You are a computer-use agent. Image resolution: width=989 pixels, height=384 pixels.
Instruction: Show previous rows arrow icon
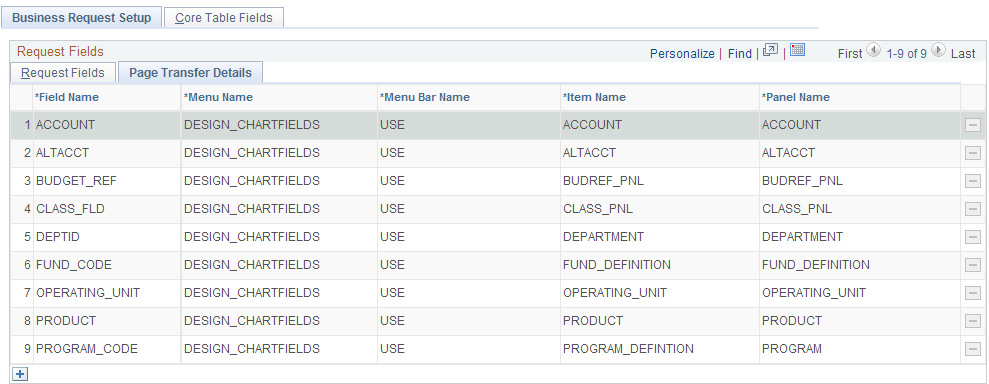pyautogui.click(x=874, y=50)
